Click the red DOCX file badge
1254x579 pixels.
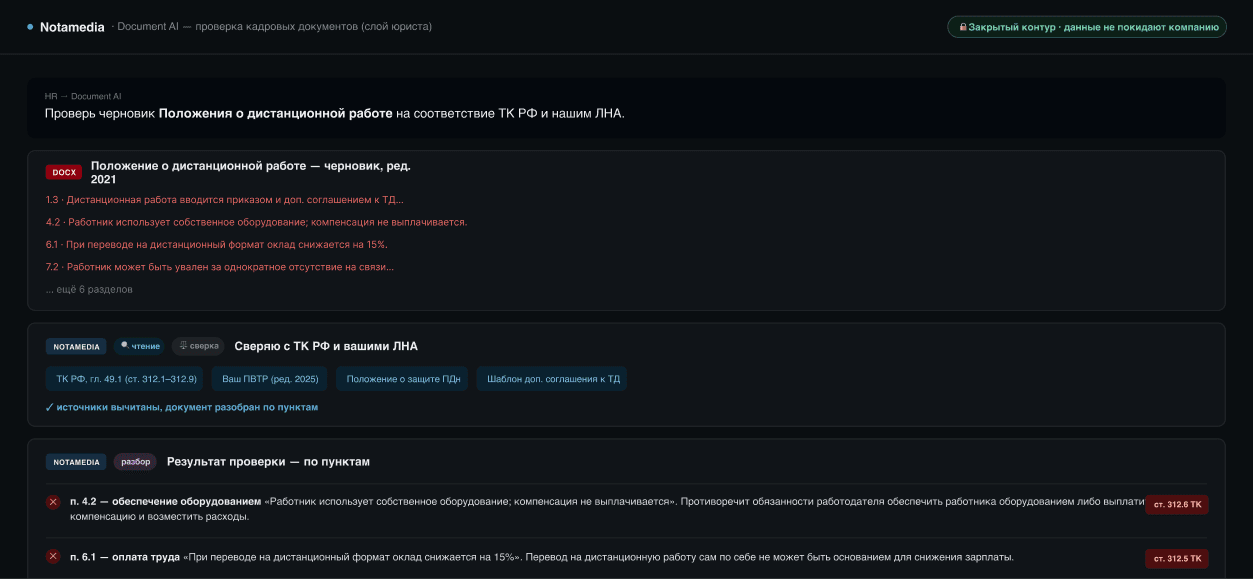(x=64, y=172)
